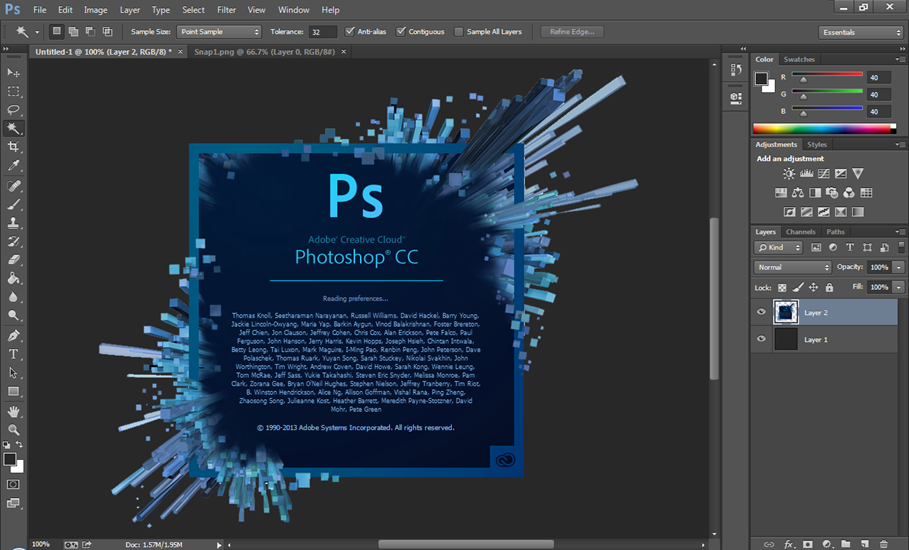Select the Rectangular Marquee tool
Screen dimensions: 909x550
point(13,91)
